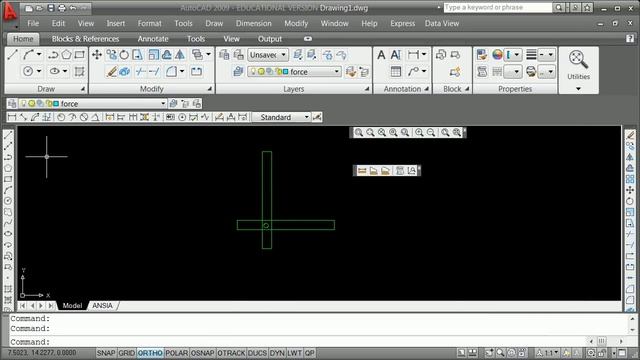Toggle OTRACK in status bar
The image size is (640, 360).
pyautogui.click(x=231, y=353)
